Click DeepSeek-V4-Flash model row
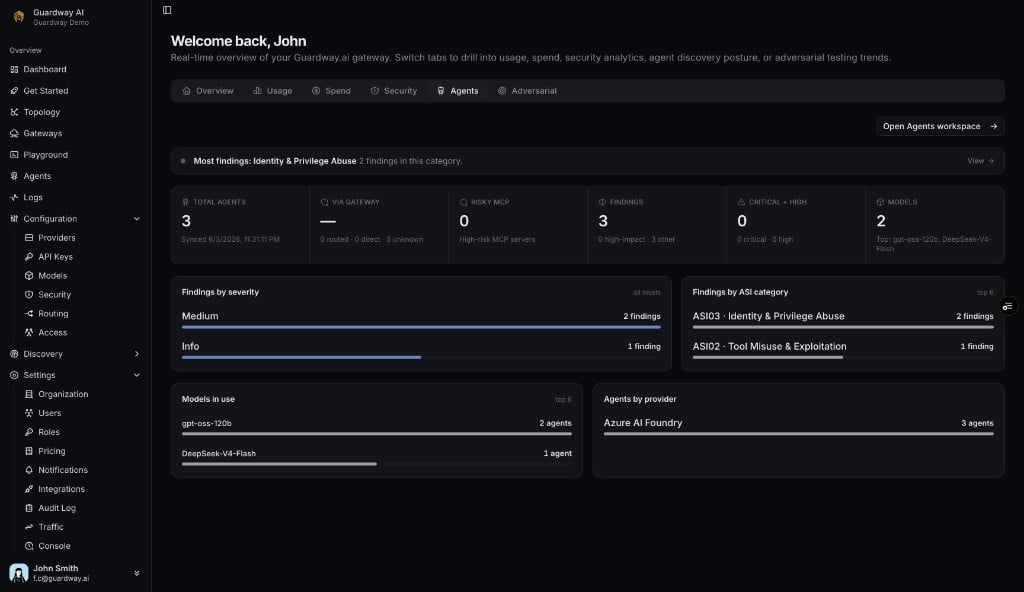 click(377, 457)
